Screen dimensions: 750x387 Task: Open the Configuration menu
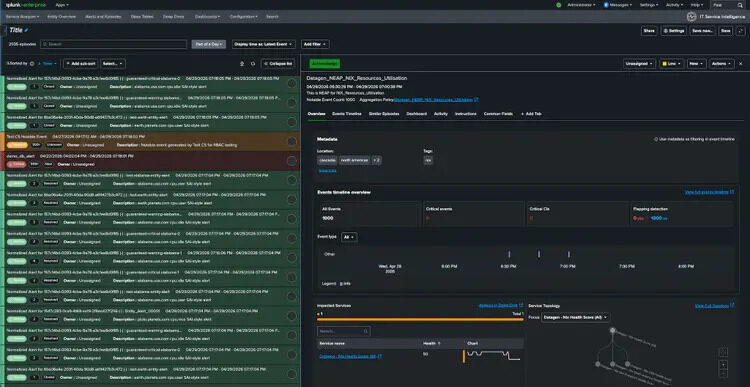coord(243,17)
